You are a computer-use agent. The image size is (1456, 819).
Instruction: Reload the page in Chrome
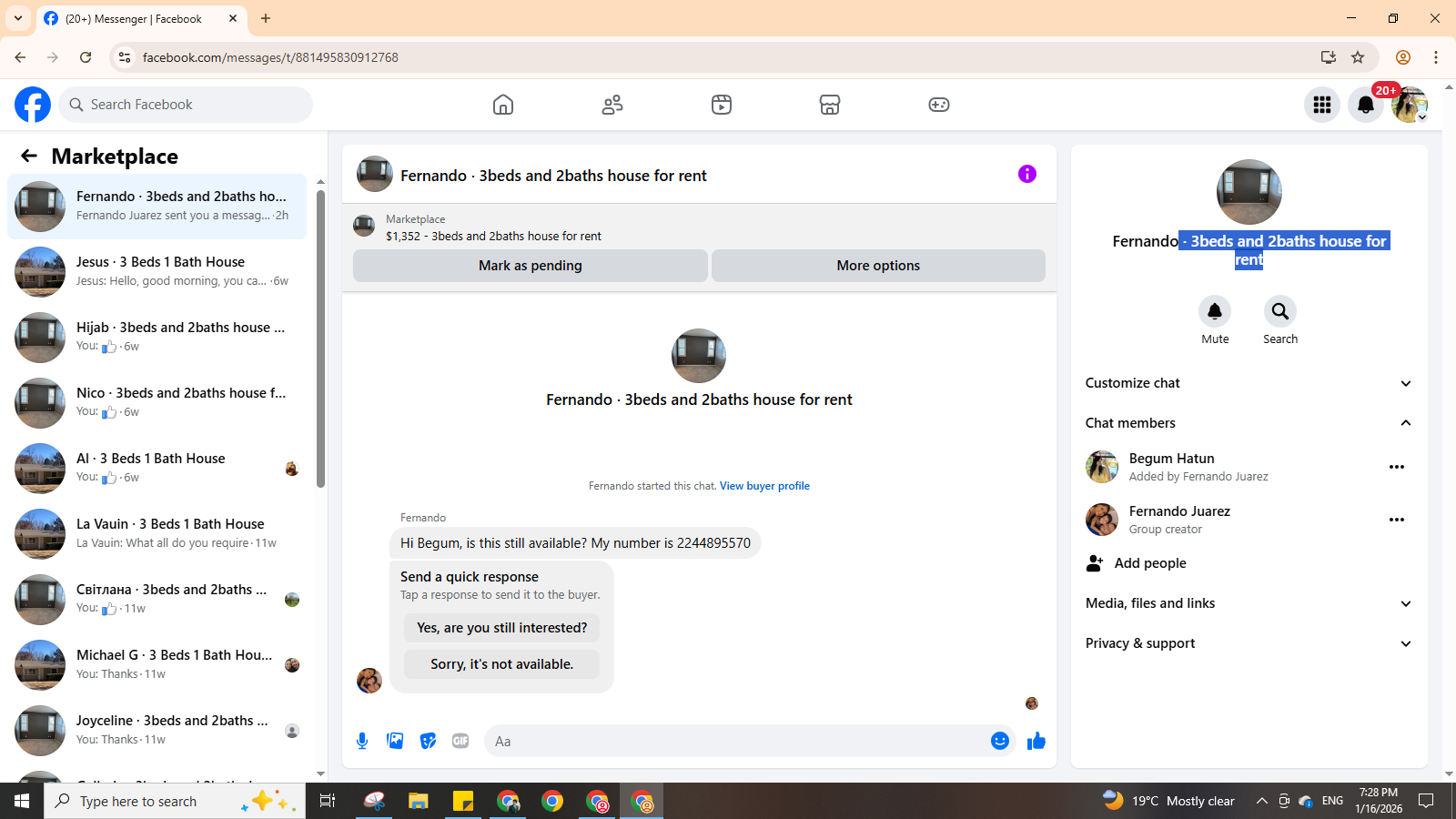[x=86, y=57]
